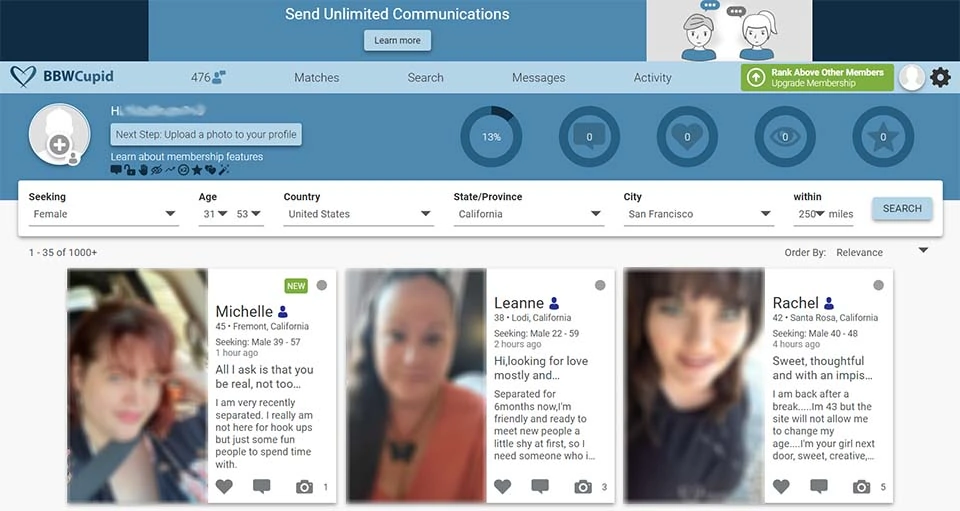
Task: Click the 13% profile completion ring
Action: pyautogui.click(x=491, y=137)
